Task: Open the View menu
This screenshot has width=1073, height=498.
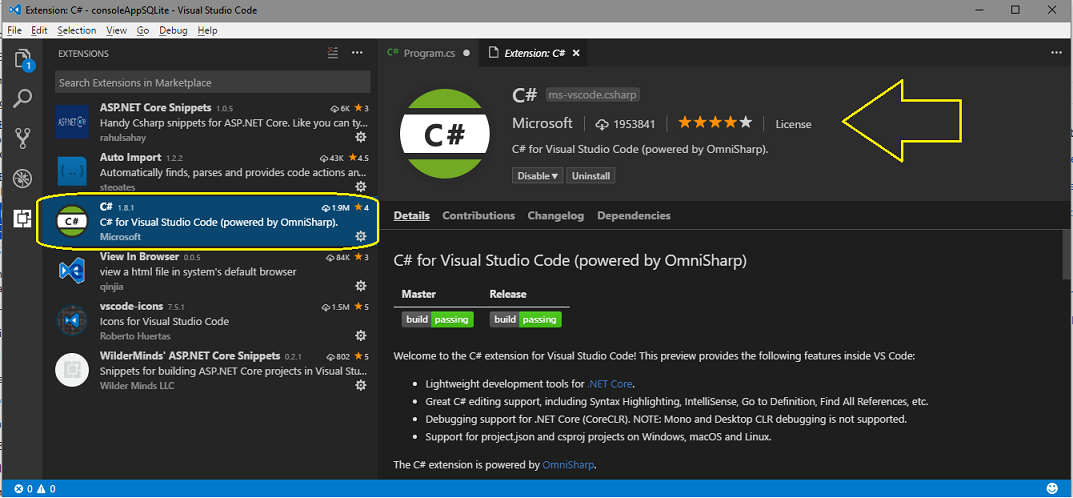Action: (116, 31)
